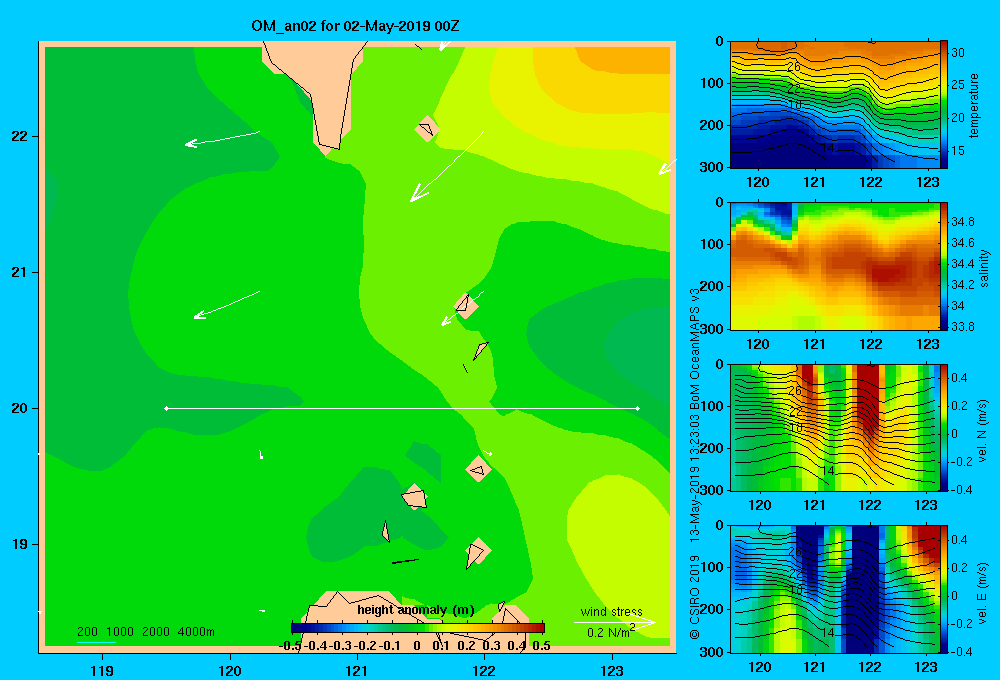Screen dimensions: 1000x680
Task: Click the vel. E (m/s) axis label
Action: click(x=982, y=592)
